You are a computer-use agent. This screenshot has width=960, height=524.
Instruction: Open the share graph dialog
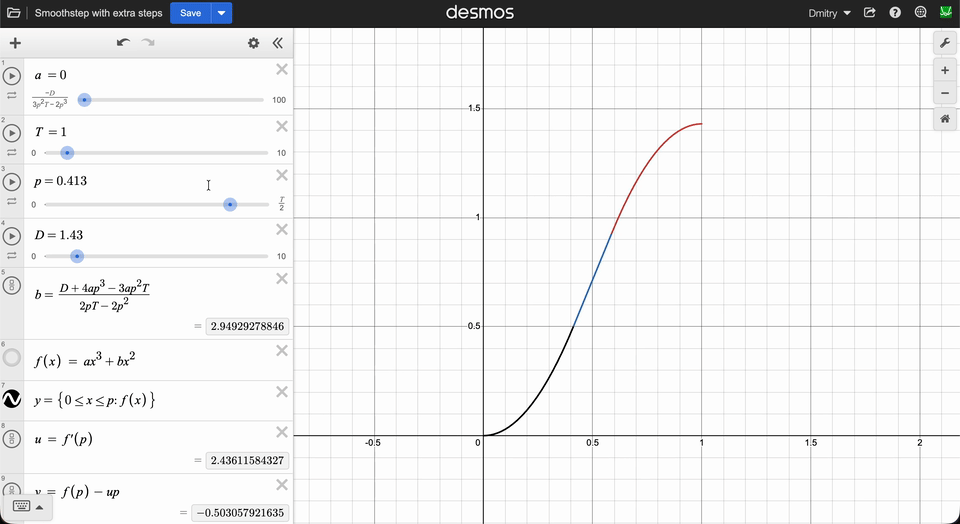coord(869,13)
